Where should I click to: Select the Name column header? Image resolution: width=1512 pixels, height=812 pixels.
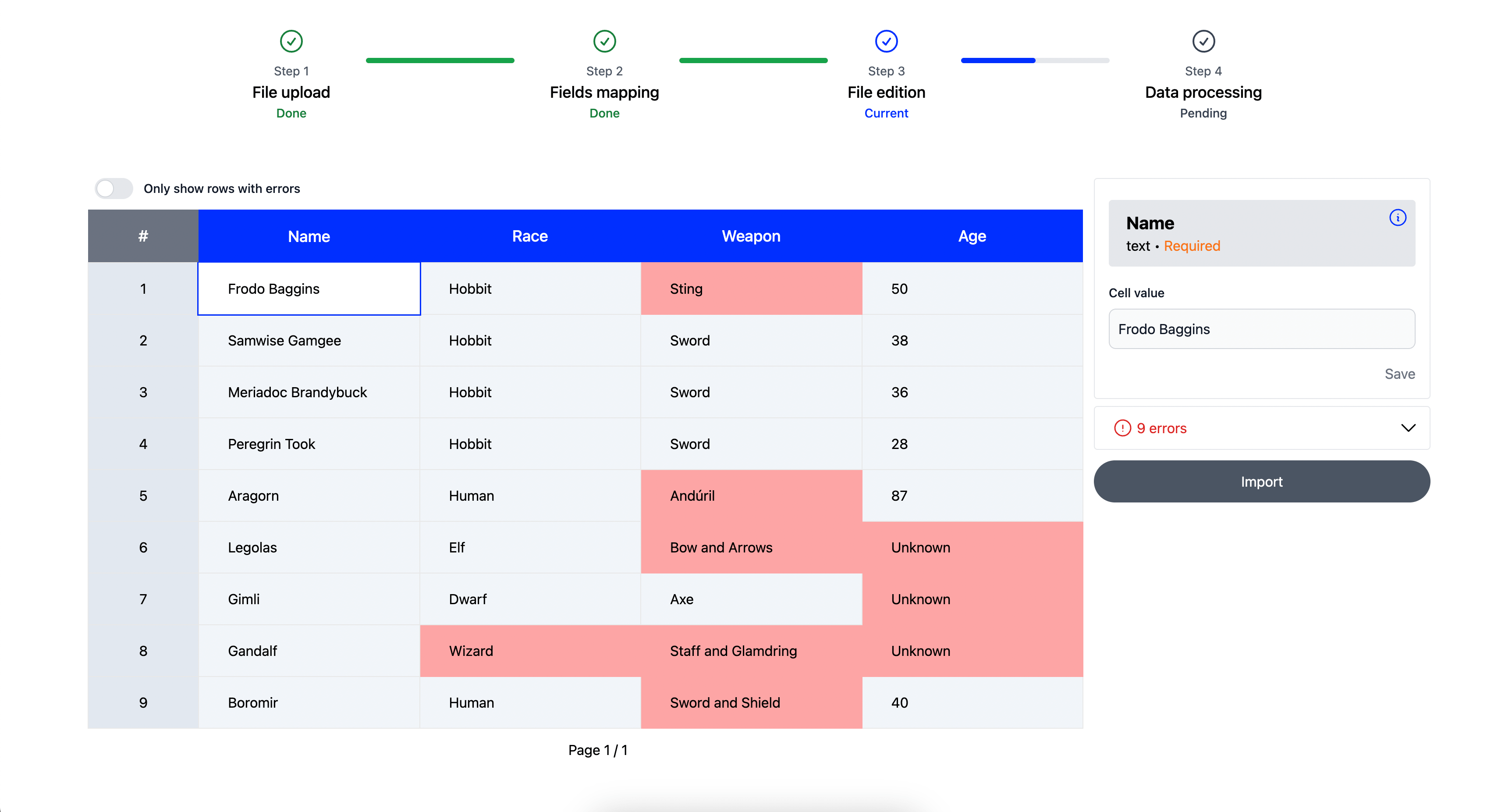pyautogui.click(x=309, y=236)
